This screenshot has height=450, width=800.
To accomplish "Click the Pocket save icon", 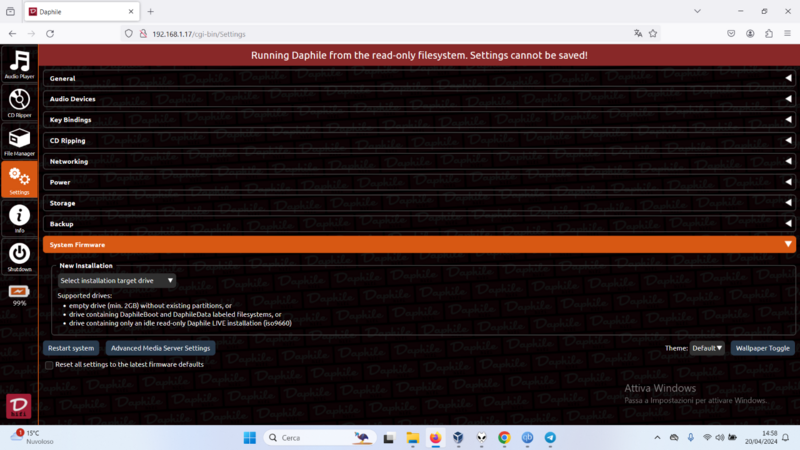I will click(x=731, y=34).
